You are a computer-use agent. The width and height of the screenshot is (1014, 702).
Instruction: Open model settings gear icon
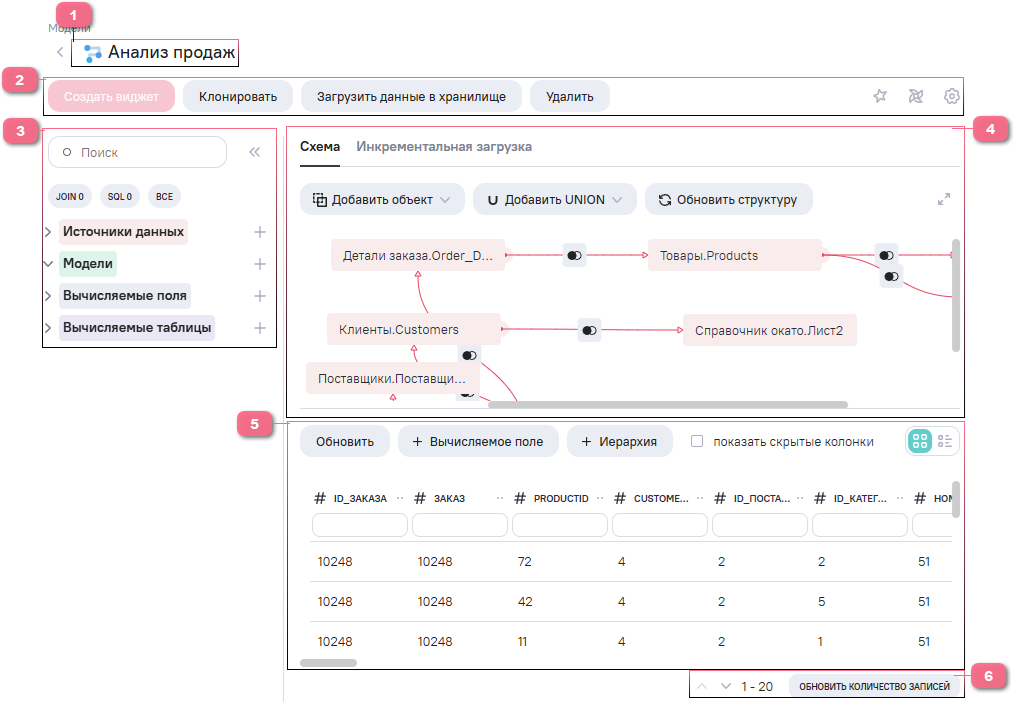tap(951, 96)
